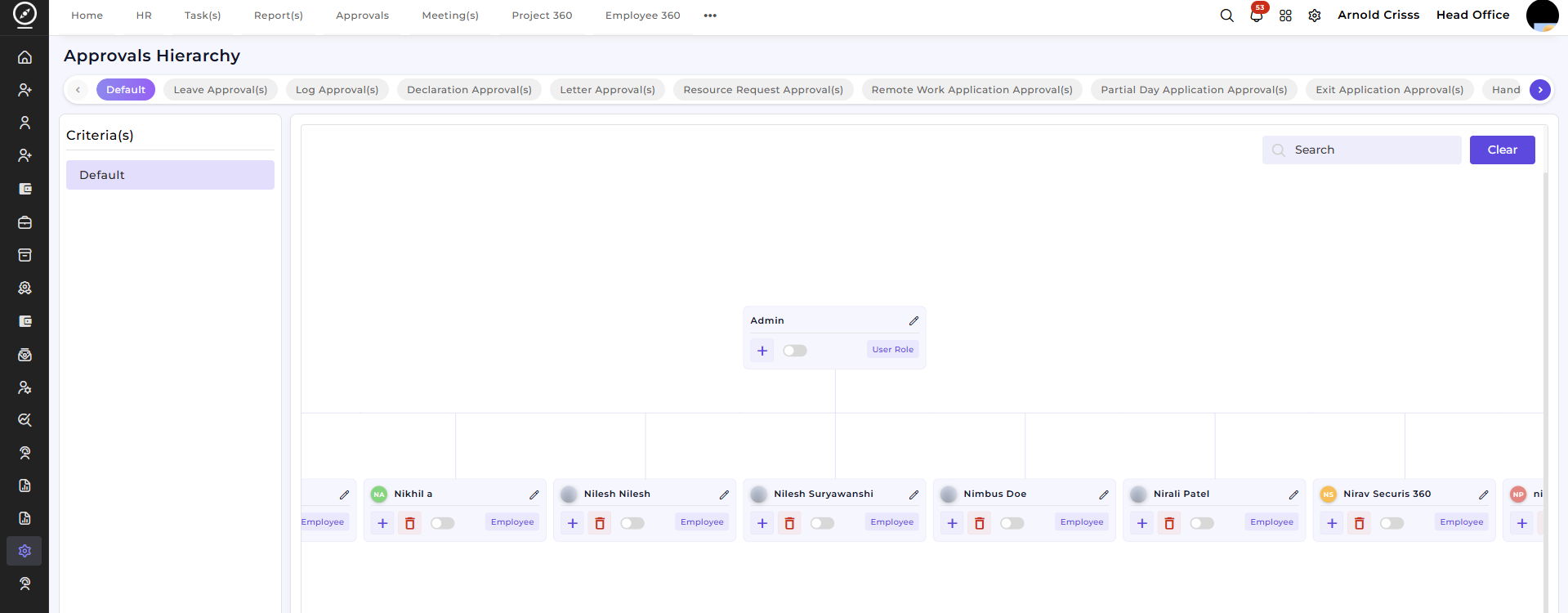Open notifications bell with 53 badge
Viewport: 1568px width, 613px height.
click(x=1257, y=15)
